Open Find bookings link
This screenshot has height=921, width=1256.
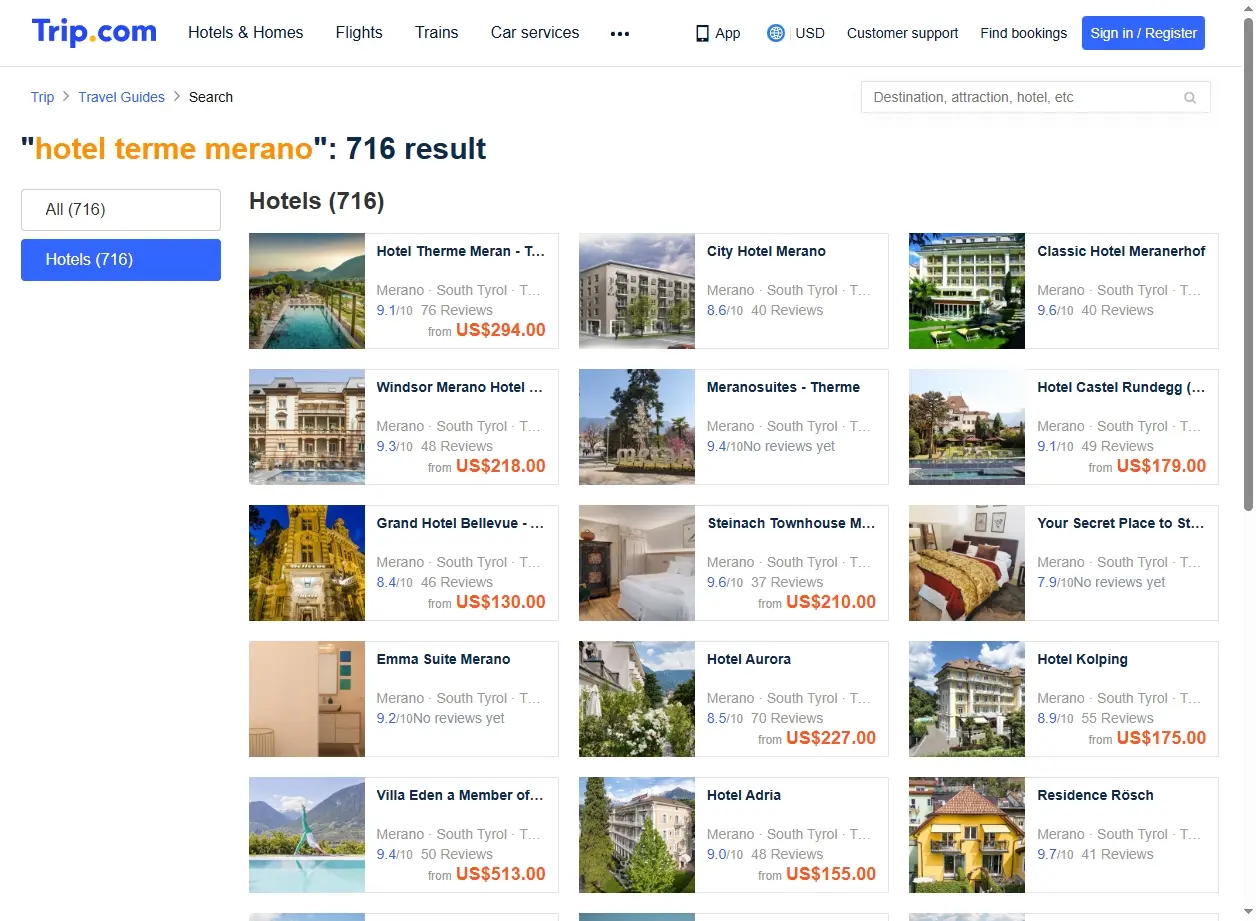point(1023,33)
